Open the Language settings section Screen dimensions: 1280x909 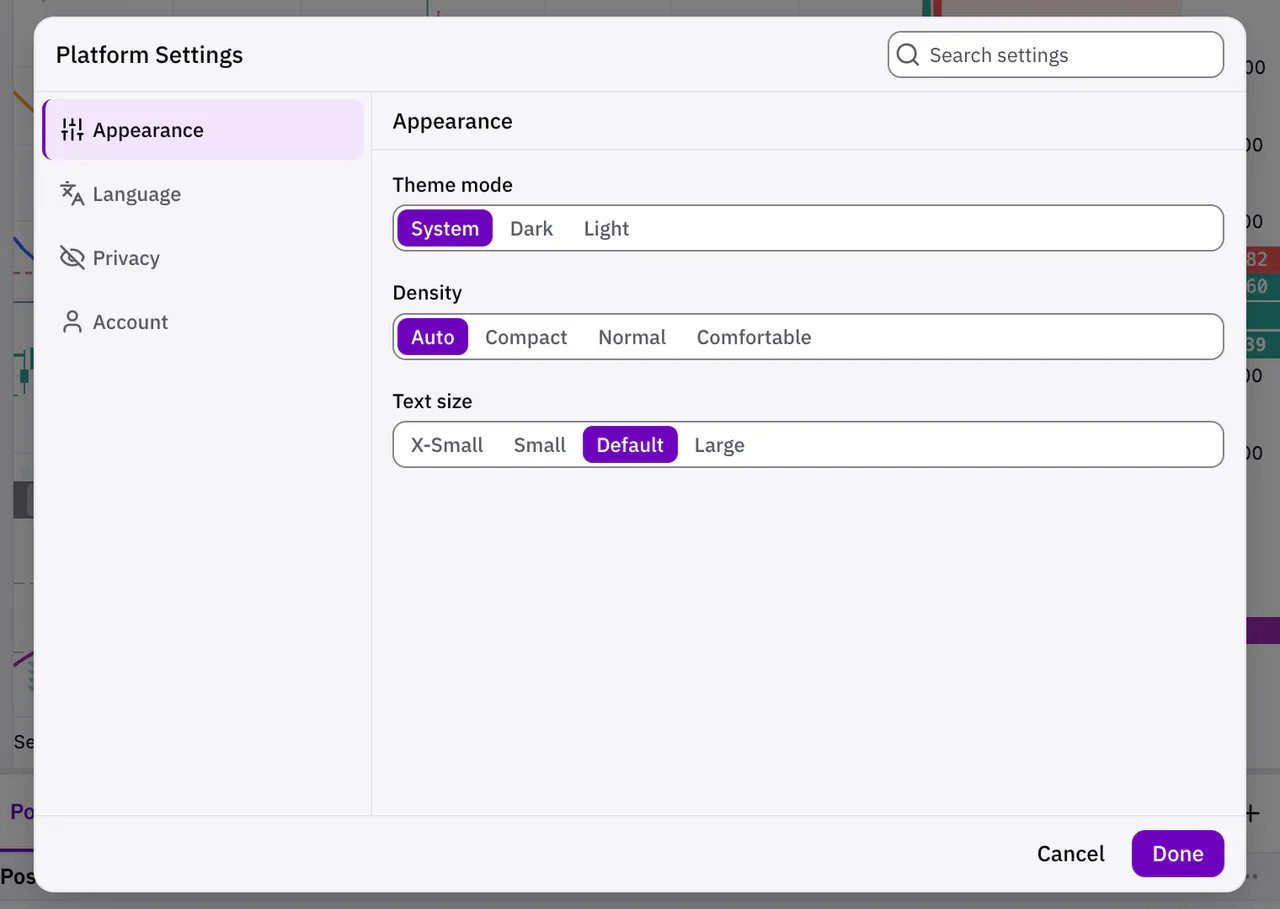pyautogui.click(x=204, y=194)
